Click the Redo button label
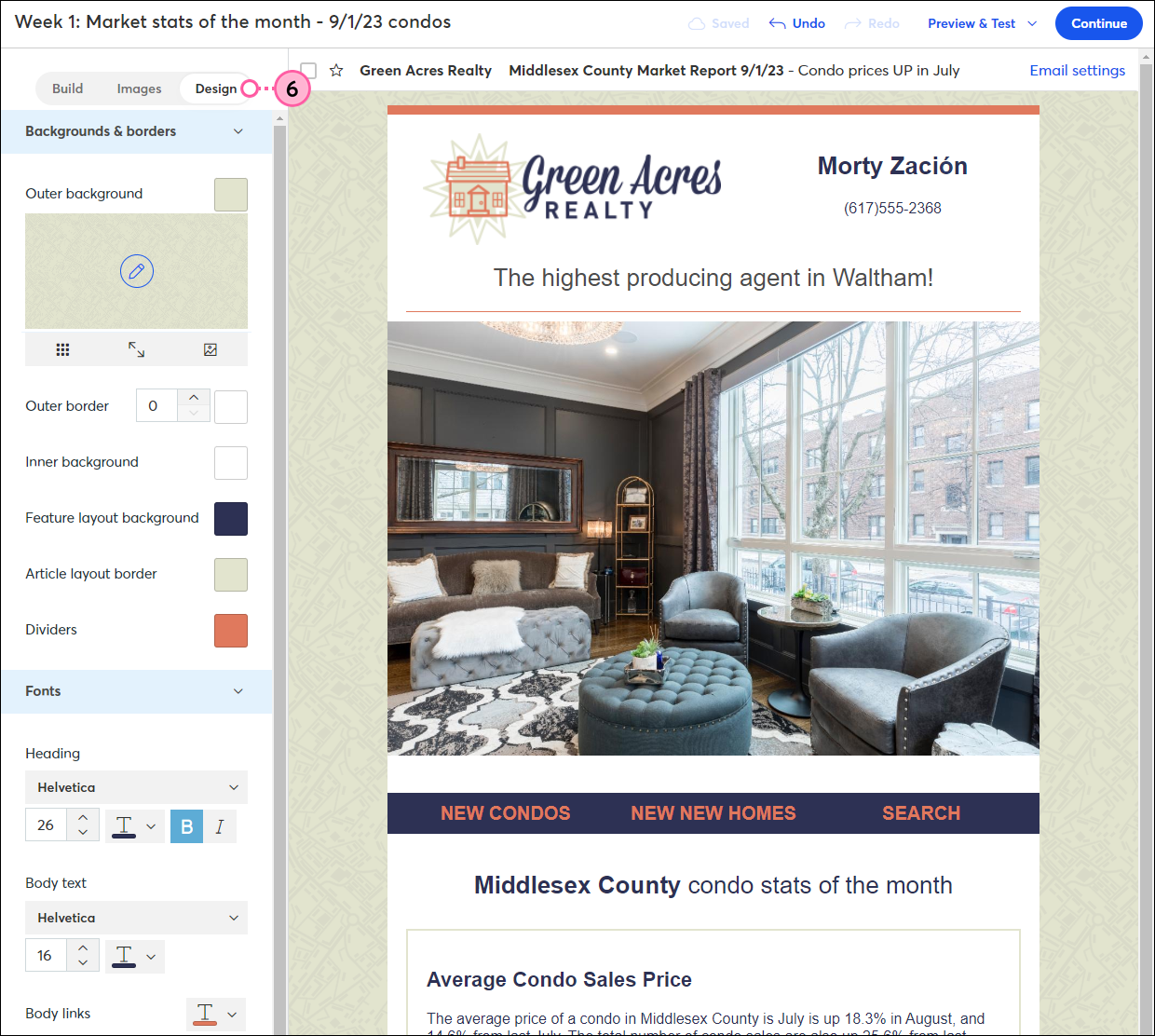 point(884,23)
